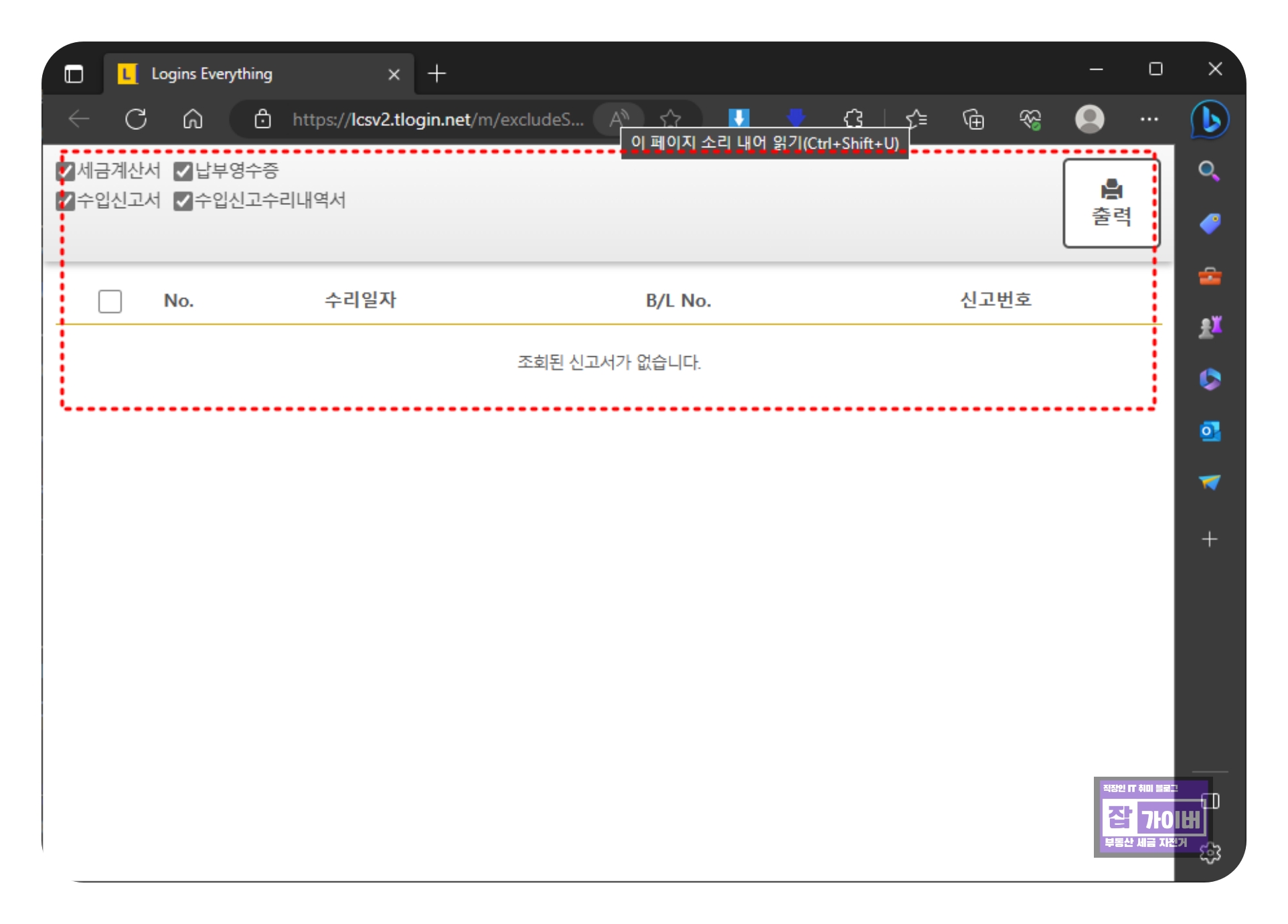This screenshot has height=924, width=1288.
Task: Go to browser home page
Action: [193, 119]
